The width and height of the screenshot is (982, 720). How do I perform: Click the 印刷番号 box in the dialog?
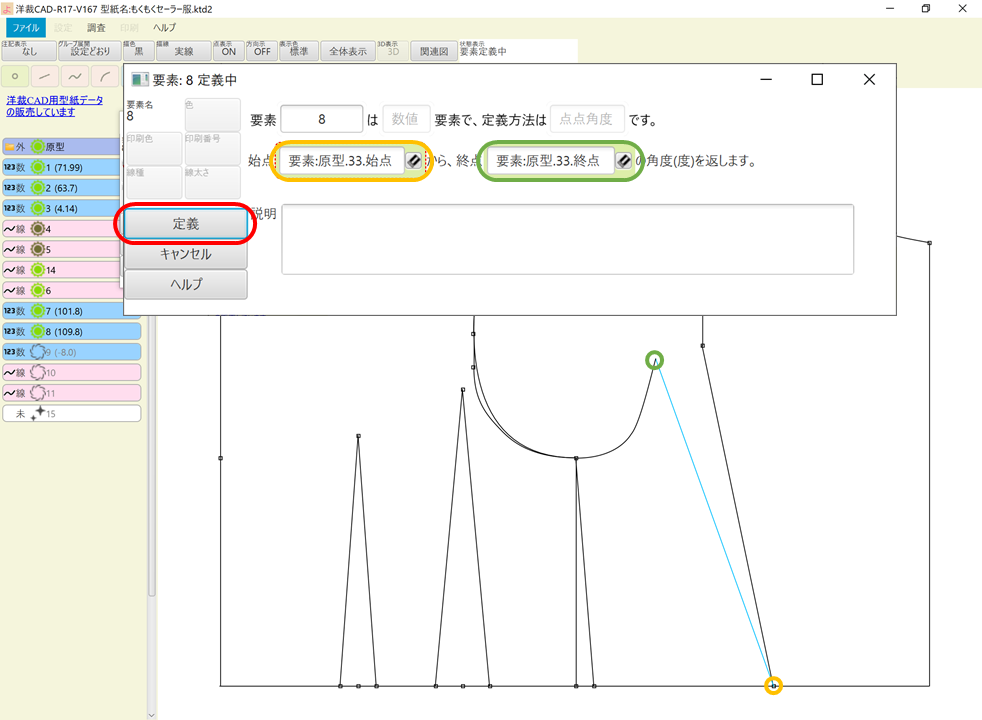[x=212, y=148]
